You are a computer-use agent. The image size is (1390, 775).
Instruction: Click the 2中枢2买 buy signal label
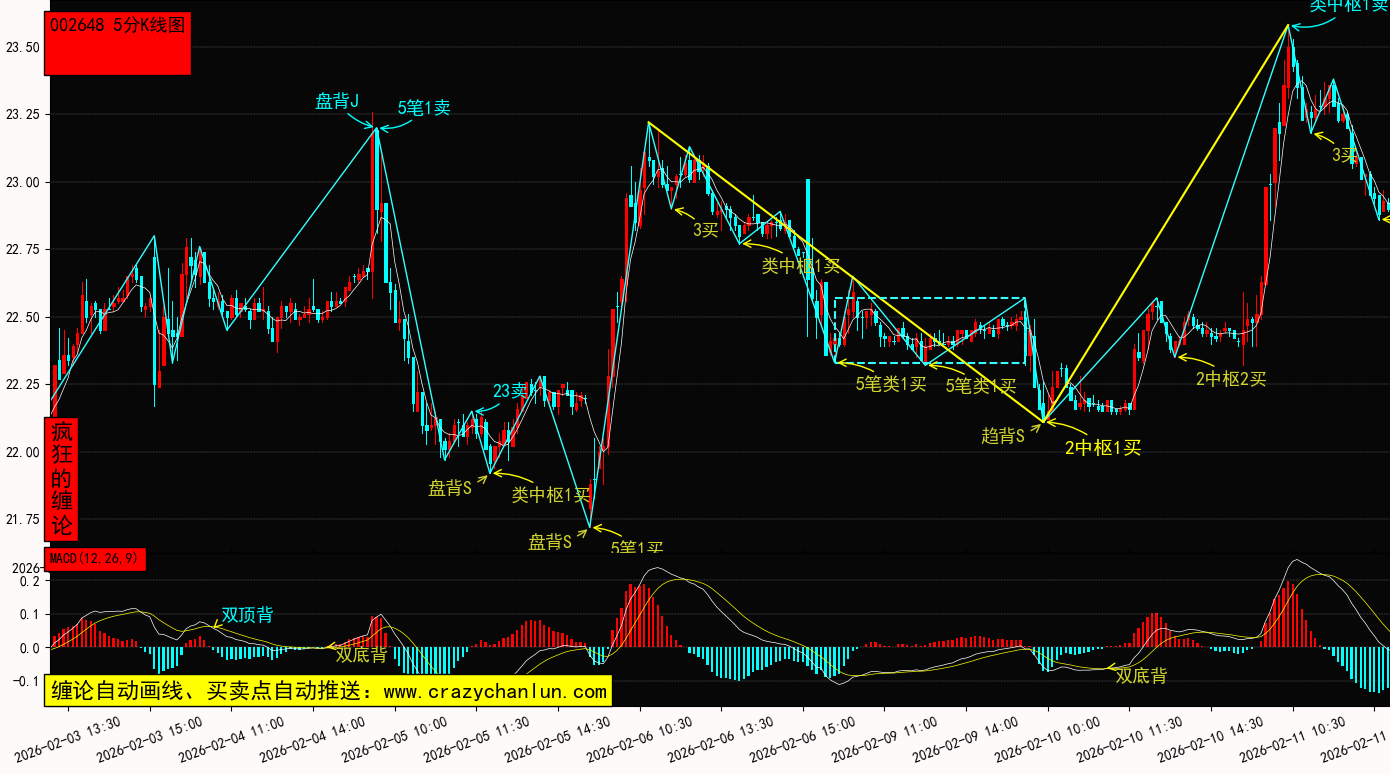[x=1231, y=379]
